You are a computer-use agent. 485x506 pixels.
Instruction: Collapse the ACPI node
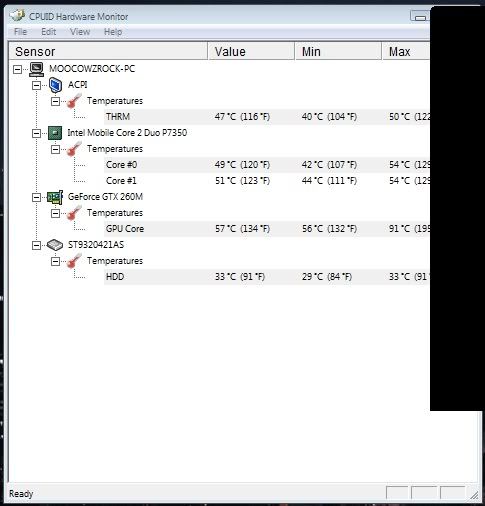[x=36, y=85]
